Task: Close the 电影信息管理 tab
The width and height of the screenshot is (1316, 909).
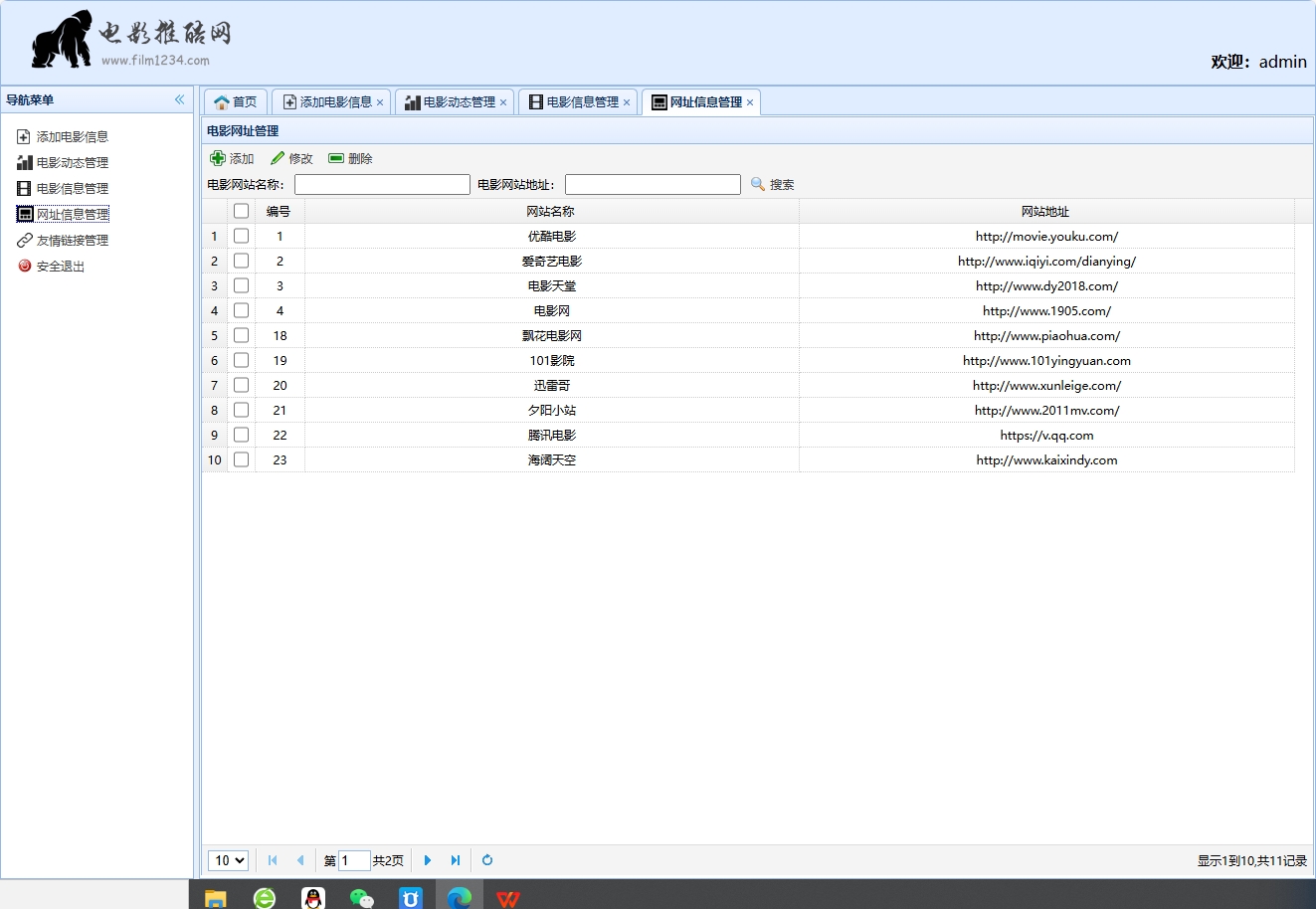Action: point(627,102)
